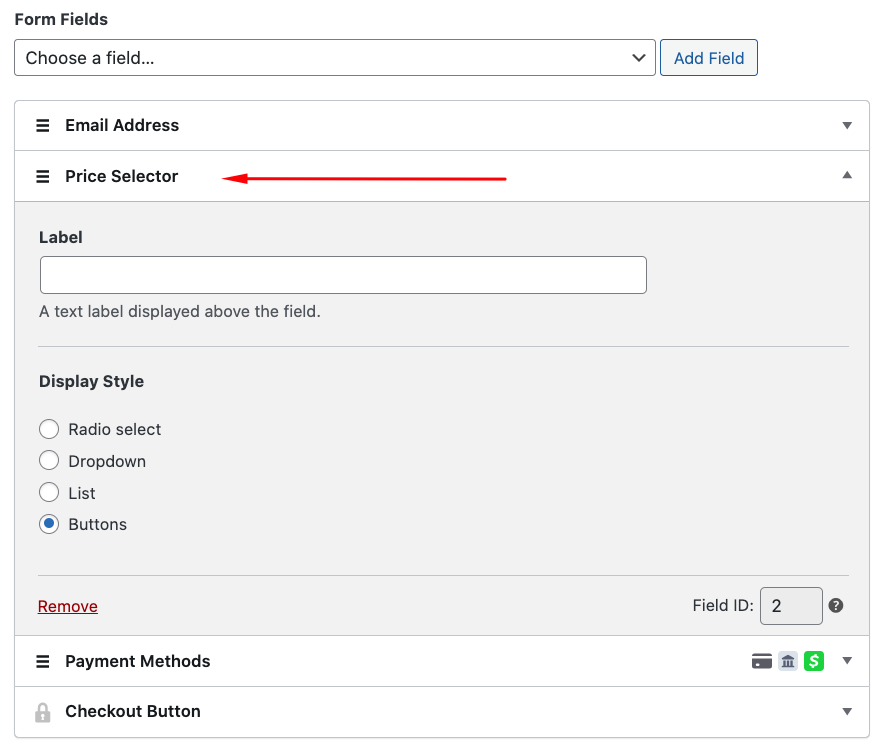Click the green Cash App dollar icon
Image resolution: width=882 pixels, height=753 pixels.
tap(814, 661)
